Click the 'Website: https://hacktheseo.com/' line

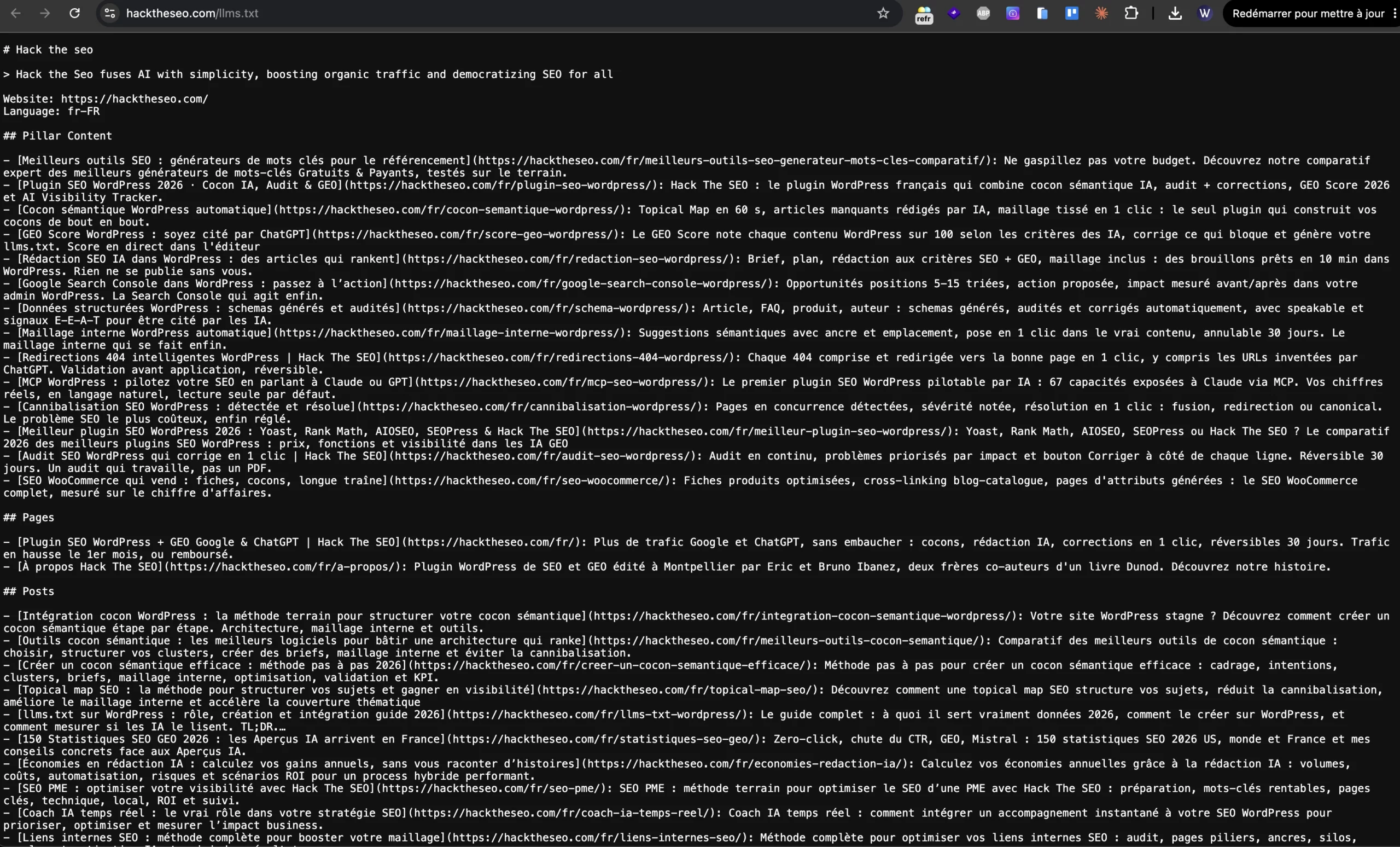(x=106, y=99)
